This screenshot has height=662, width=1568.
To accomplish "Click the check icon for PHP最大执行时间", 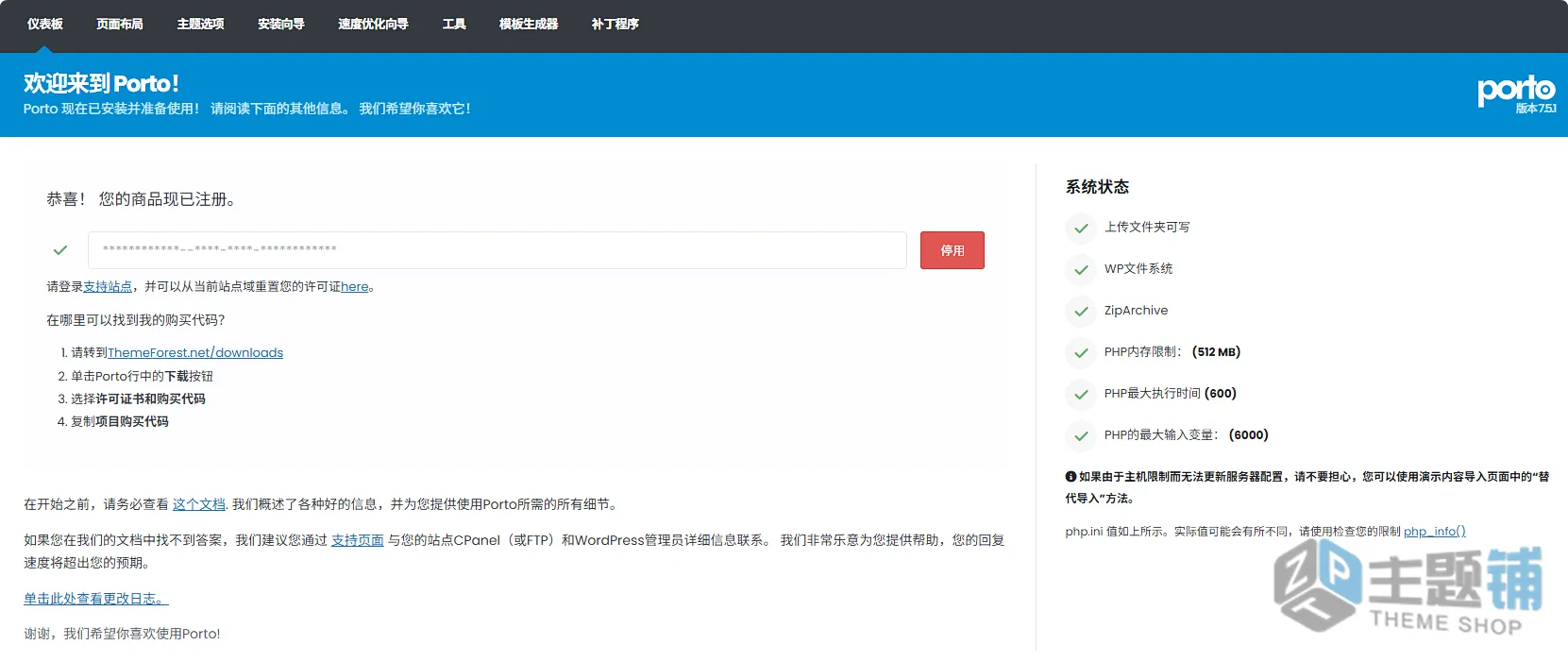I will [1081, 394].
